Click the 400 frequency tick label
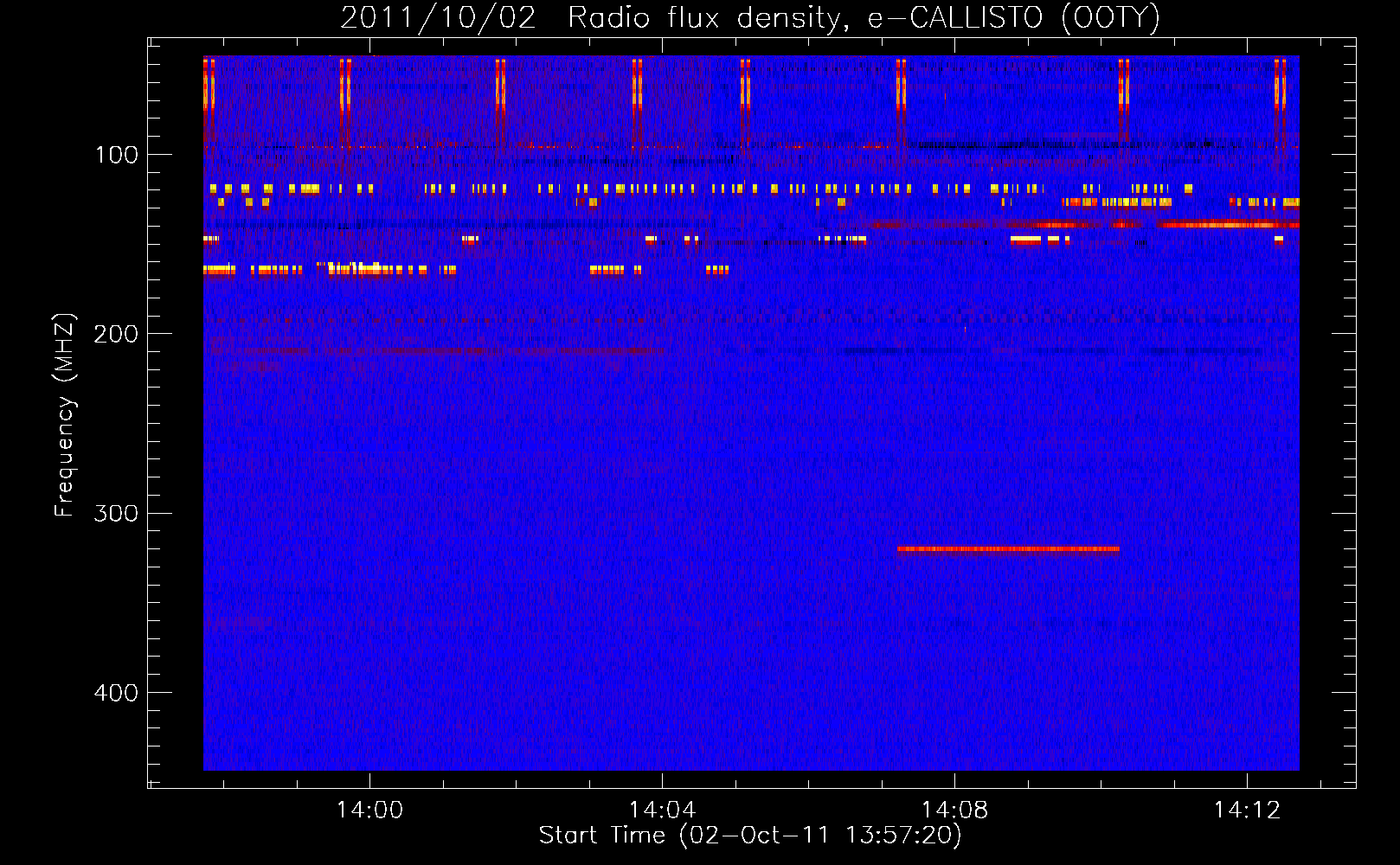The image size is (1400, 865). coord(116,693)
